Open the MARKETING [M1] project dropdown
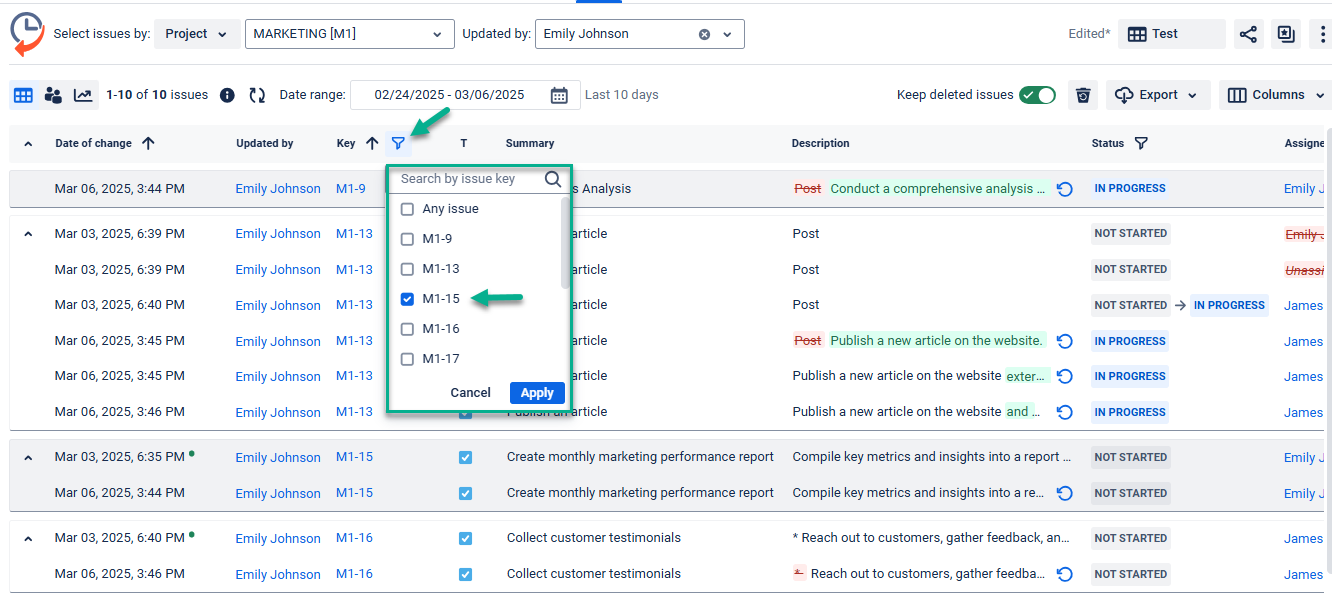Screen dimensions: 1332x599 [x=349, y=34]
